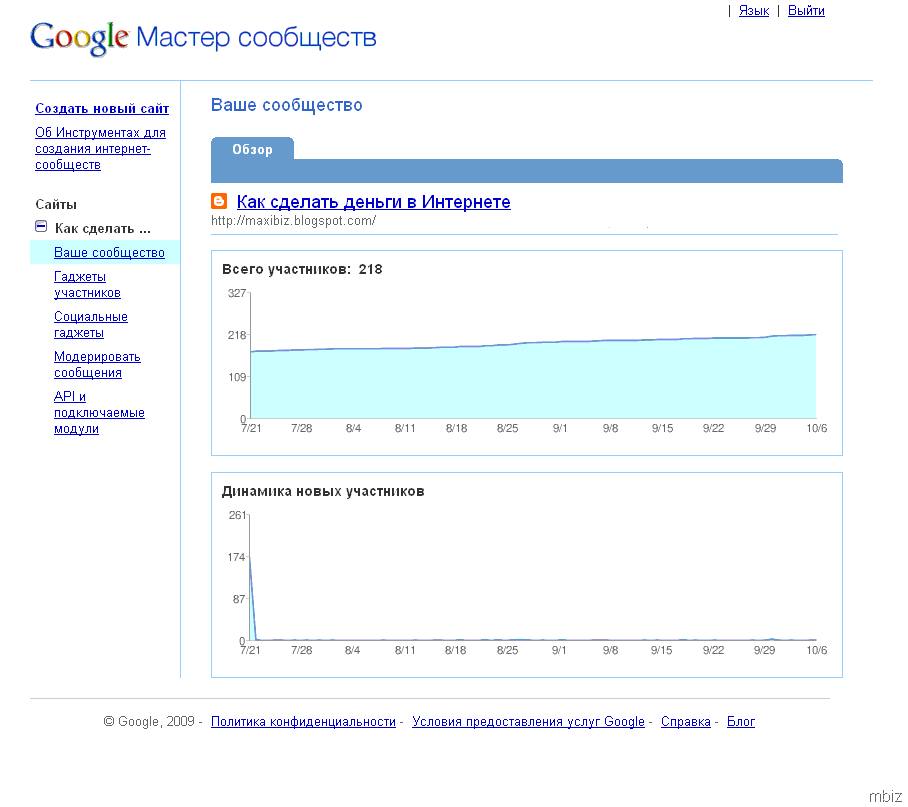
Task: Click the Выйти link
Action: (x=806, y=10)
